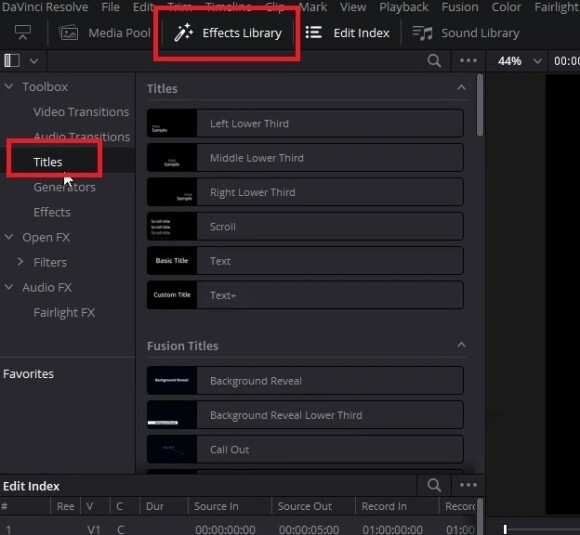Click the Dur column header
Screen dimensions: 580x535
click(x=155, y=506)
